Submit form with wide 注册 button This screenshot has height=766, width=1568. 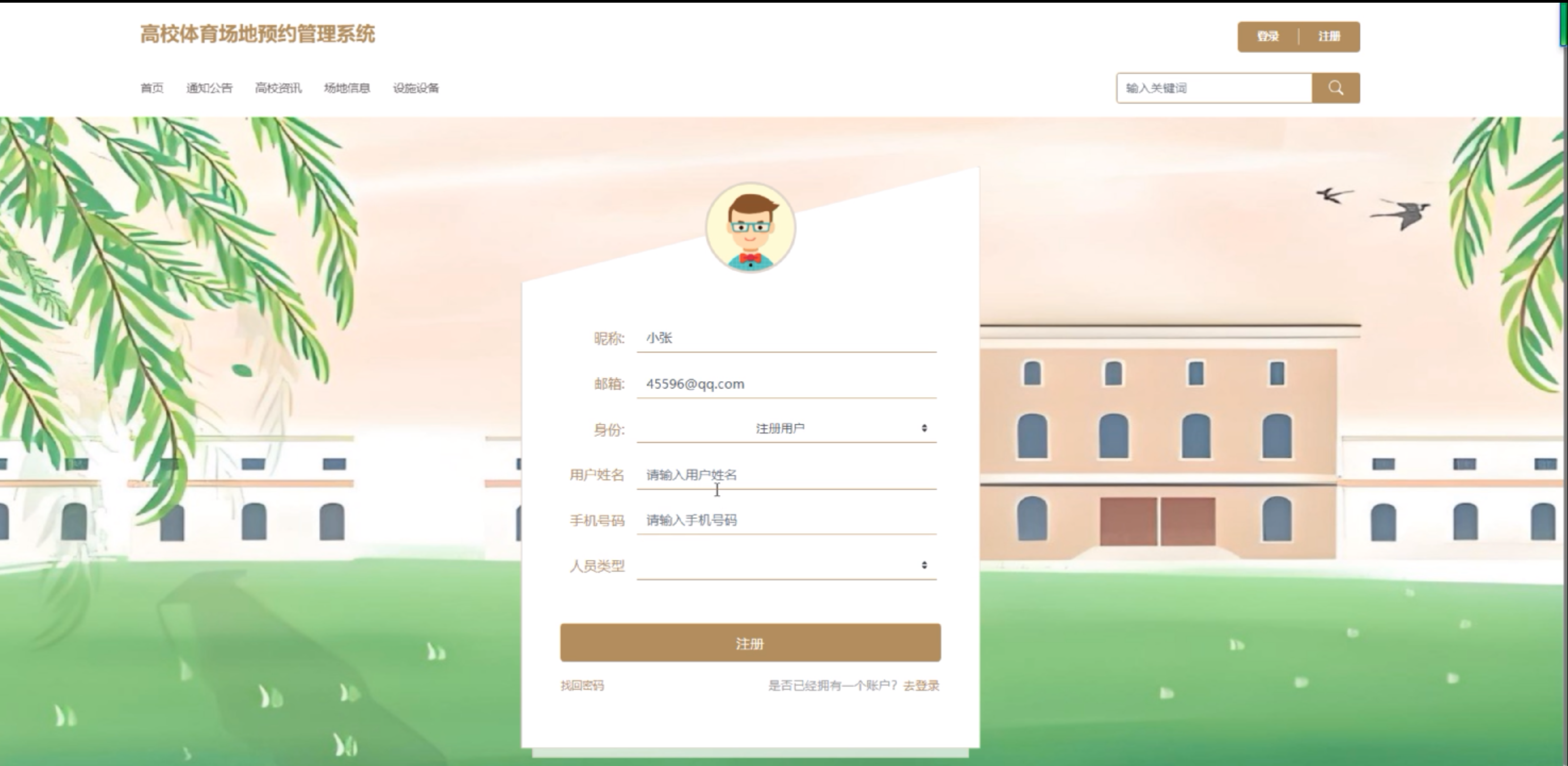tap(750, 643)
